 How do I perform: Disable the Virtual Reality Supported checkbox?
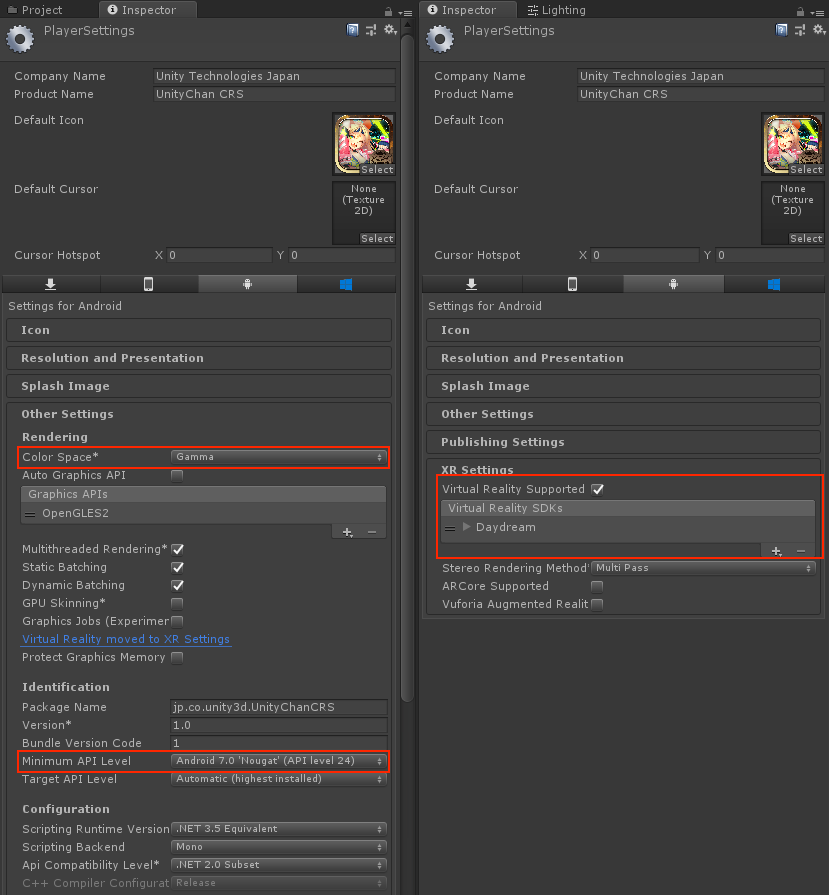tap(597, 490)
